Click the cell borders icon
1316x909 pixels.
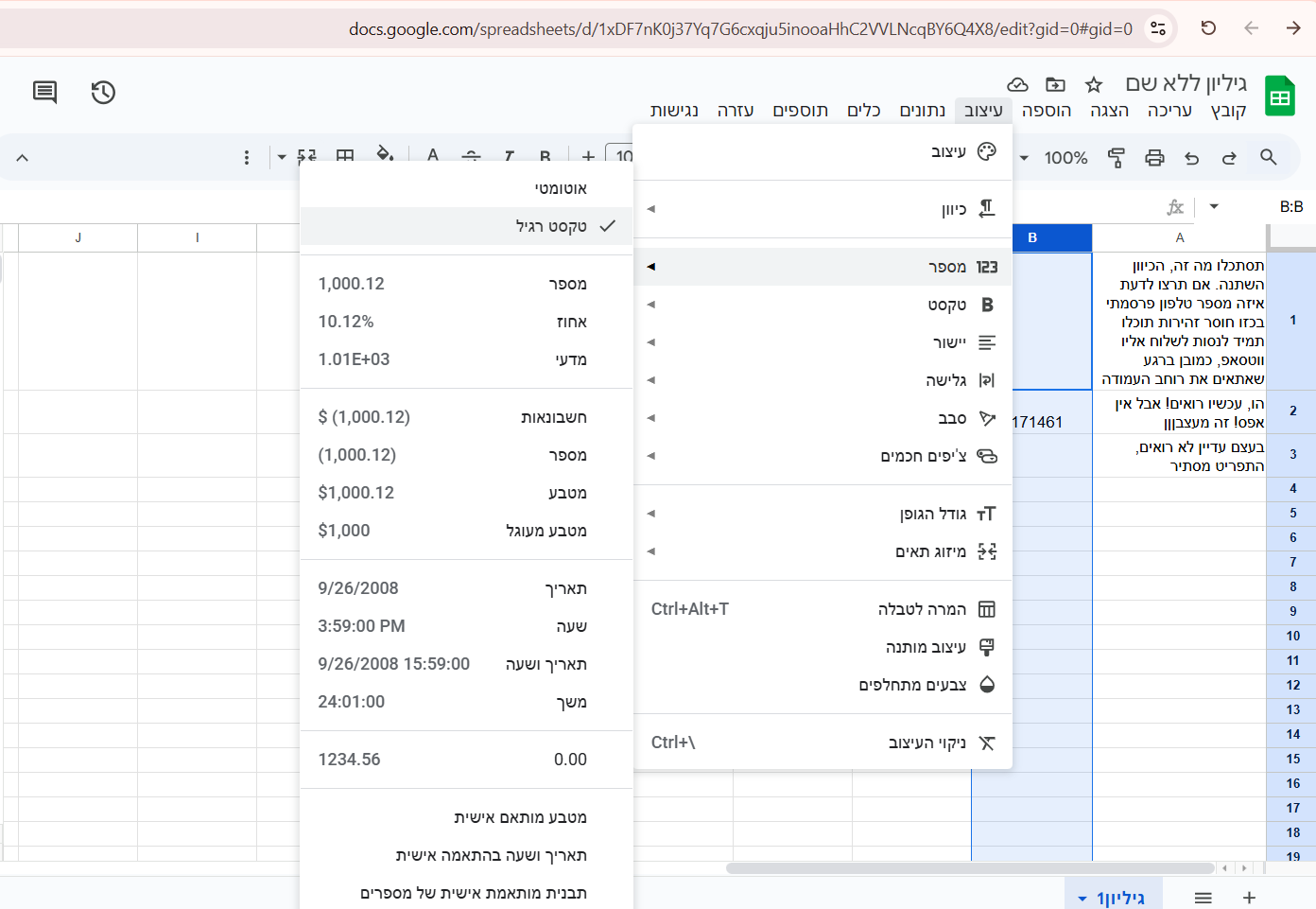tap(345, 156)
